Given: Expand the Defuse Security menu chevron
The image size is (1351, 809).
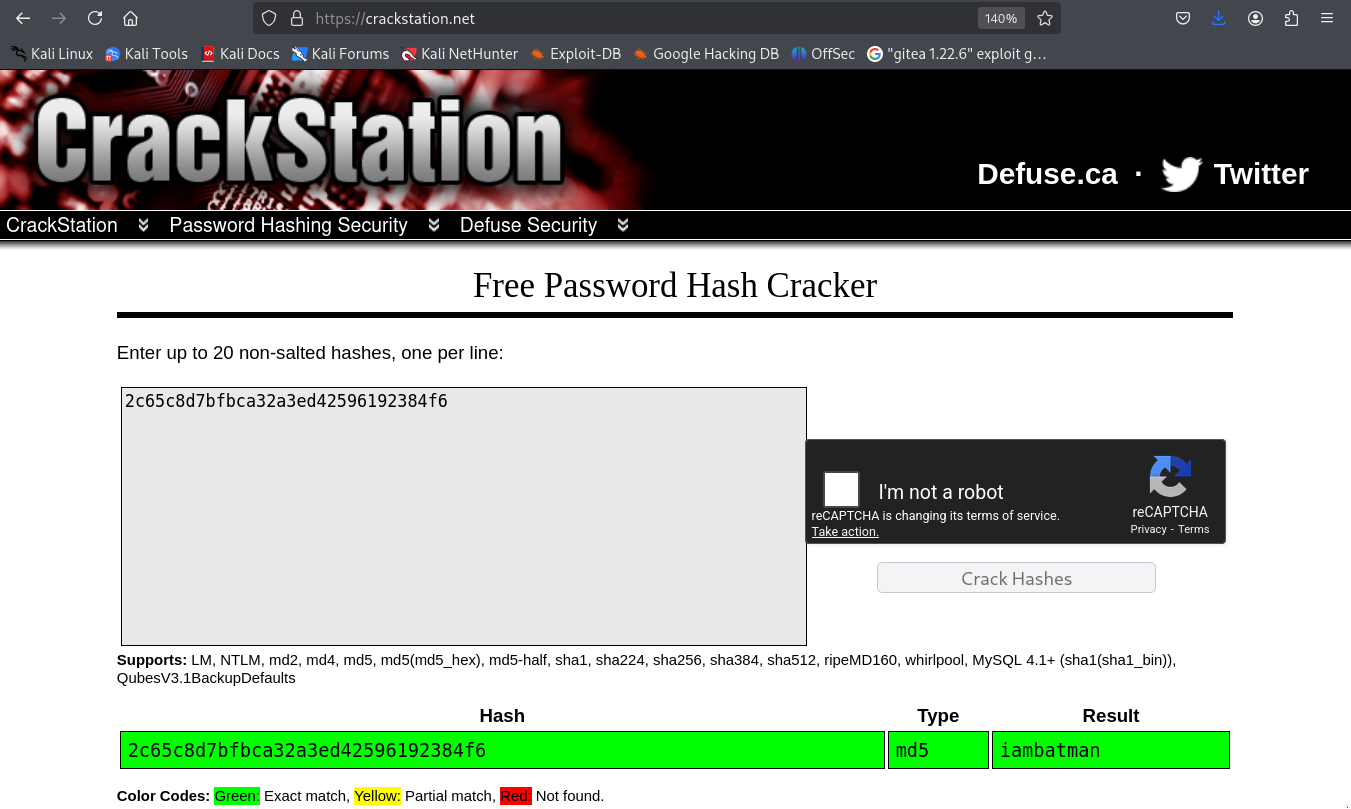Looking at the screenshot, I should point(623,225).
